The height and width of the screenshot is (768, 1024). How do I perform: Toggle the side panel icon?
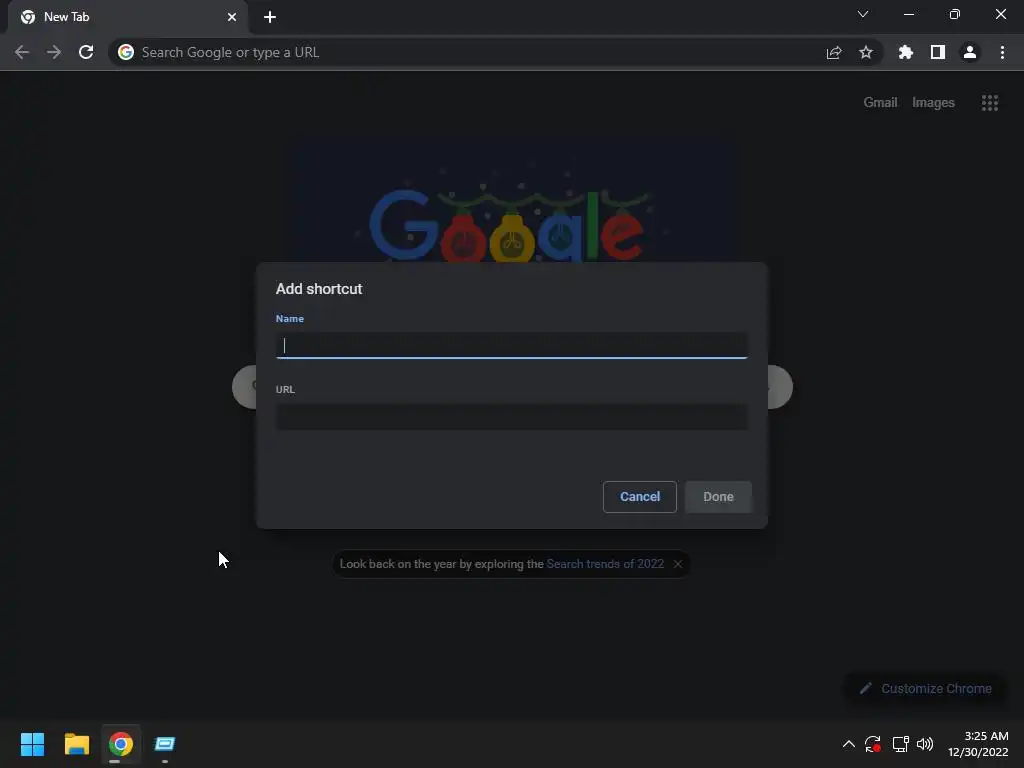tap(938, 52)
